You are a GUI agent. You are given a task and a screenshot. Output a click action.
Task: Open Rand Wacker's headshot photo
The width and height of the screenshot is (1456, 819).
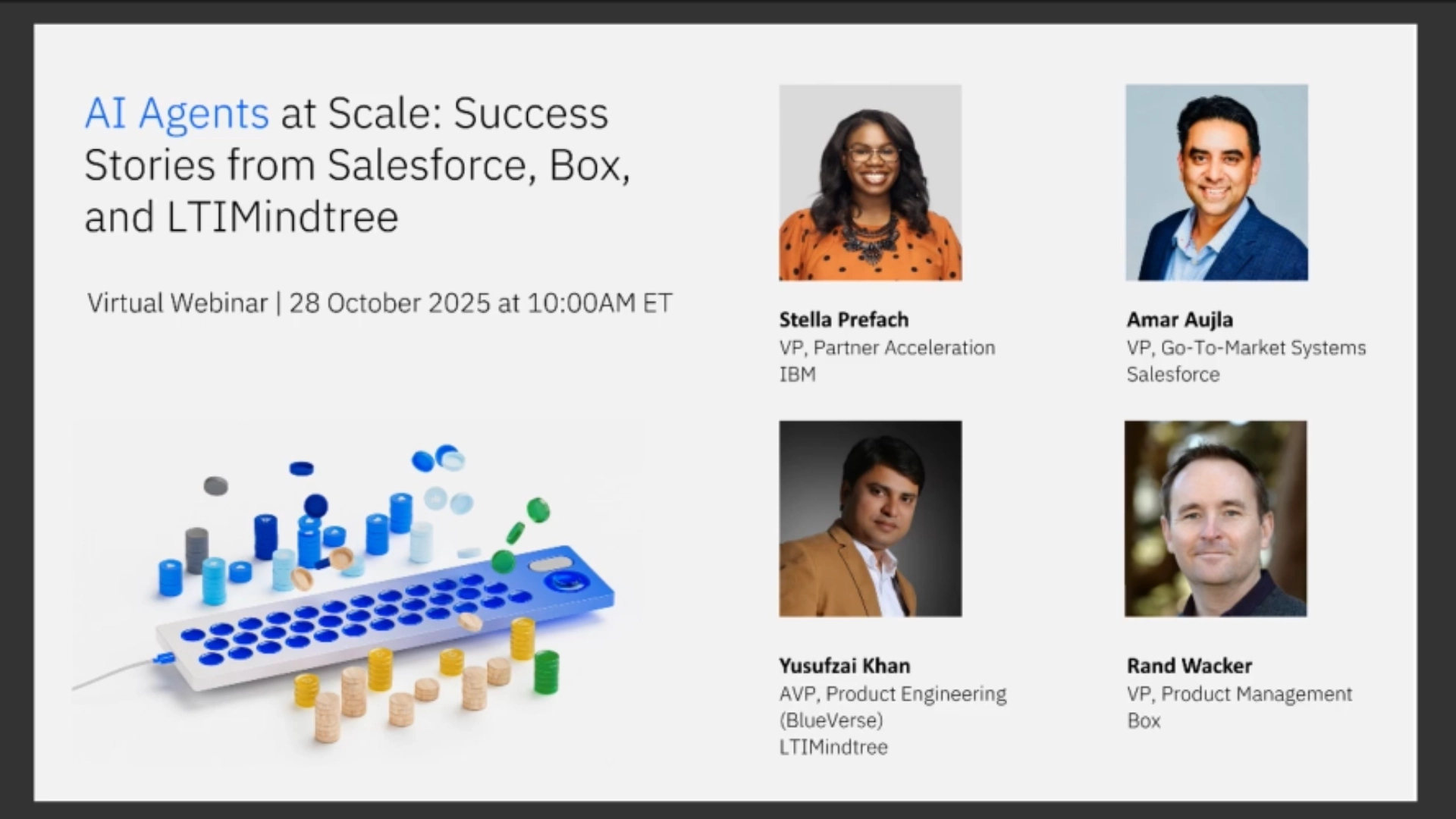coord(1215,519)
